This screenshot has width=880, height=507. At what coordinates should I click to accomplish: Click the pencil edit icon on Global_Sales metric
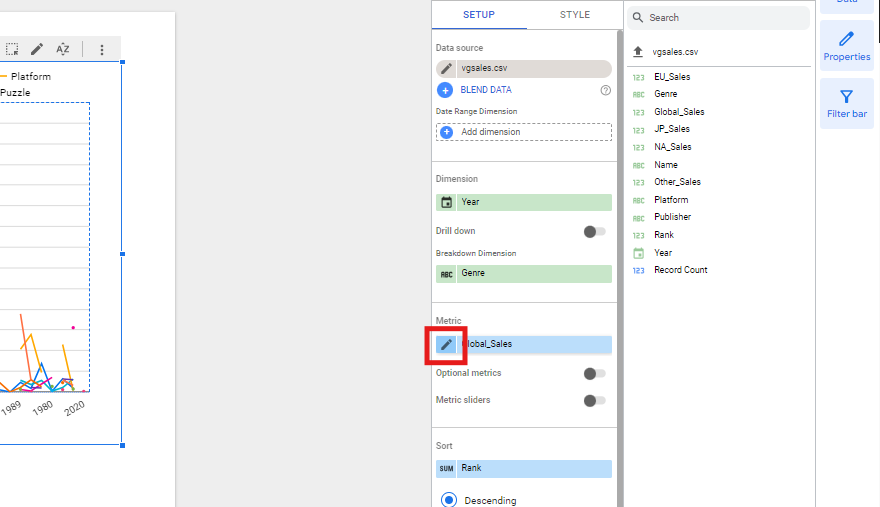point(447,344)
